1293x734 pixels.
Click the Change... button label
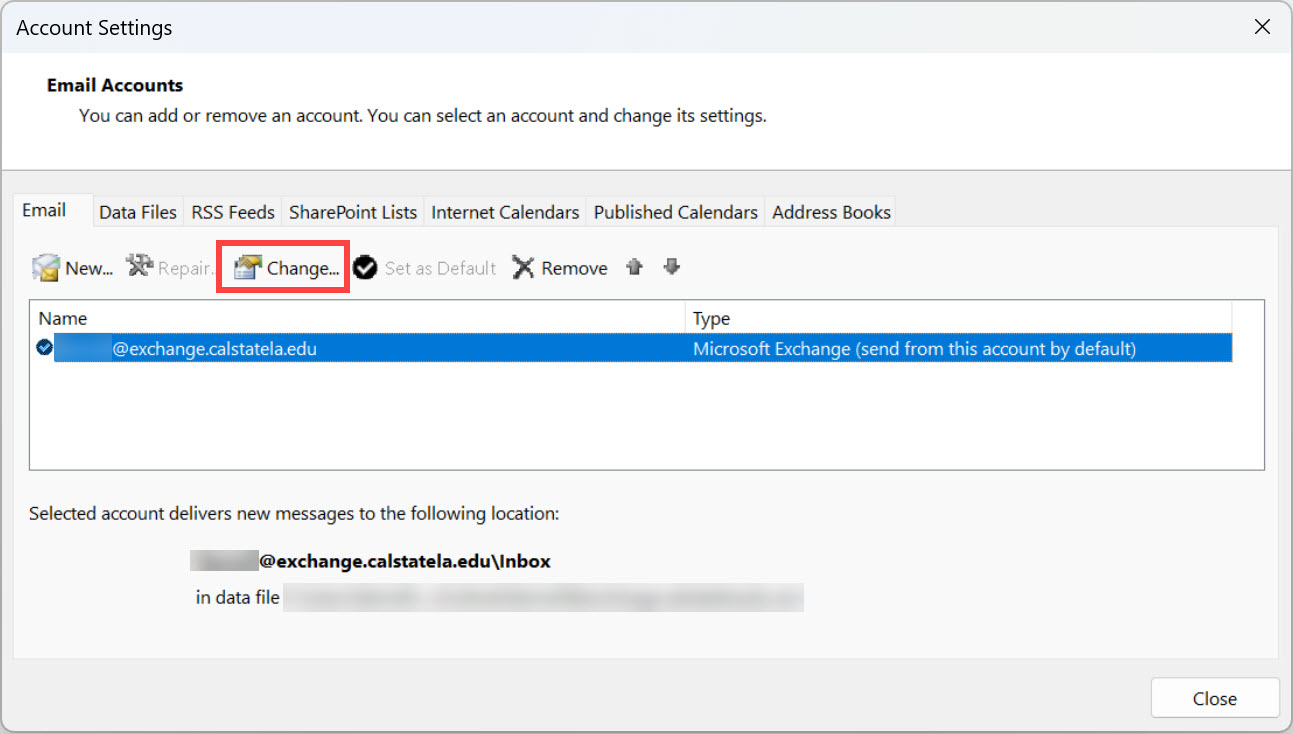click(x=301, y=267)
